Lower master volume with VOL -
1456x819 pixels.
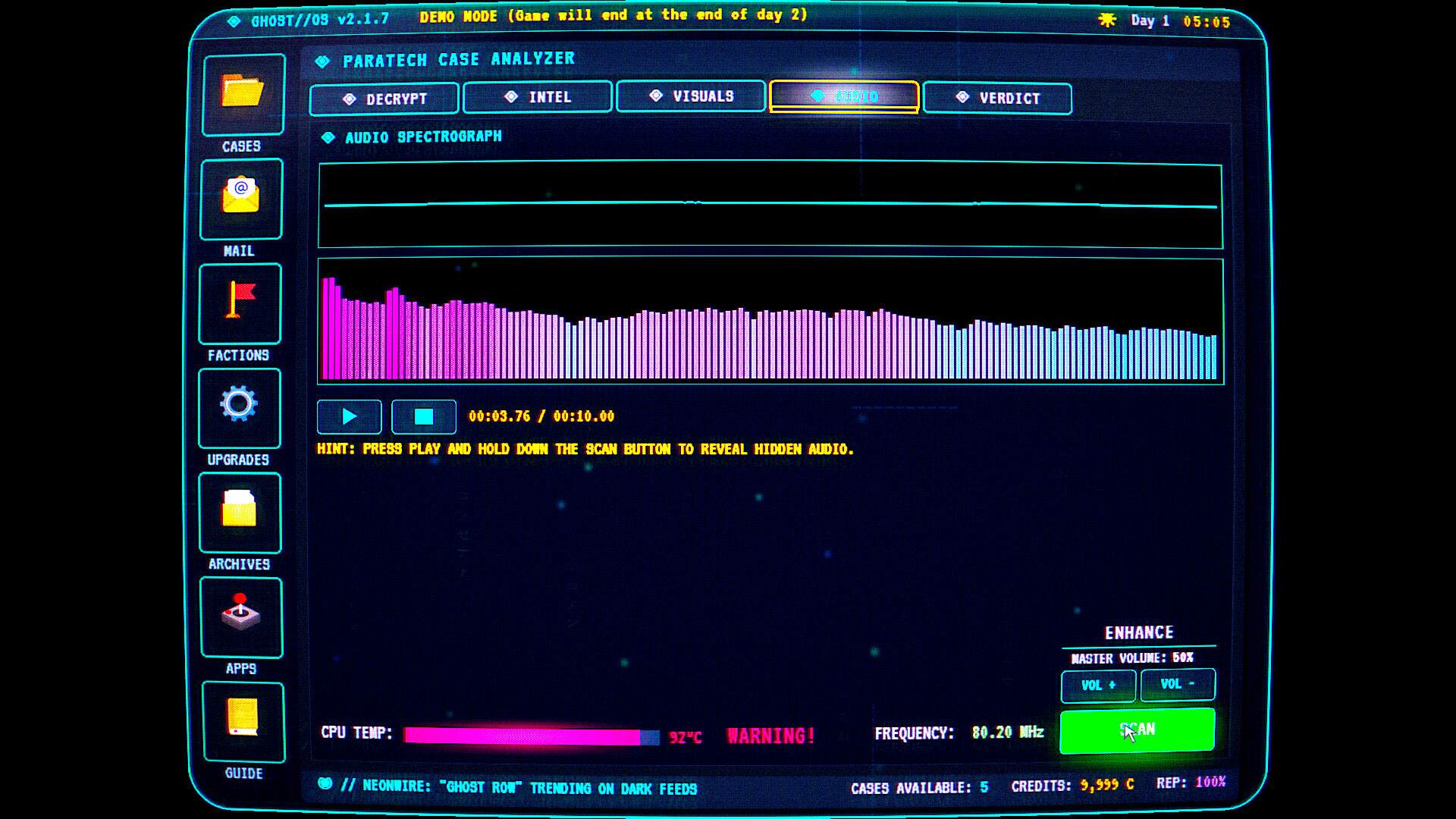1178,685
